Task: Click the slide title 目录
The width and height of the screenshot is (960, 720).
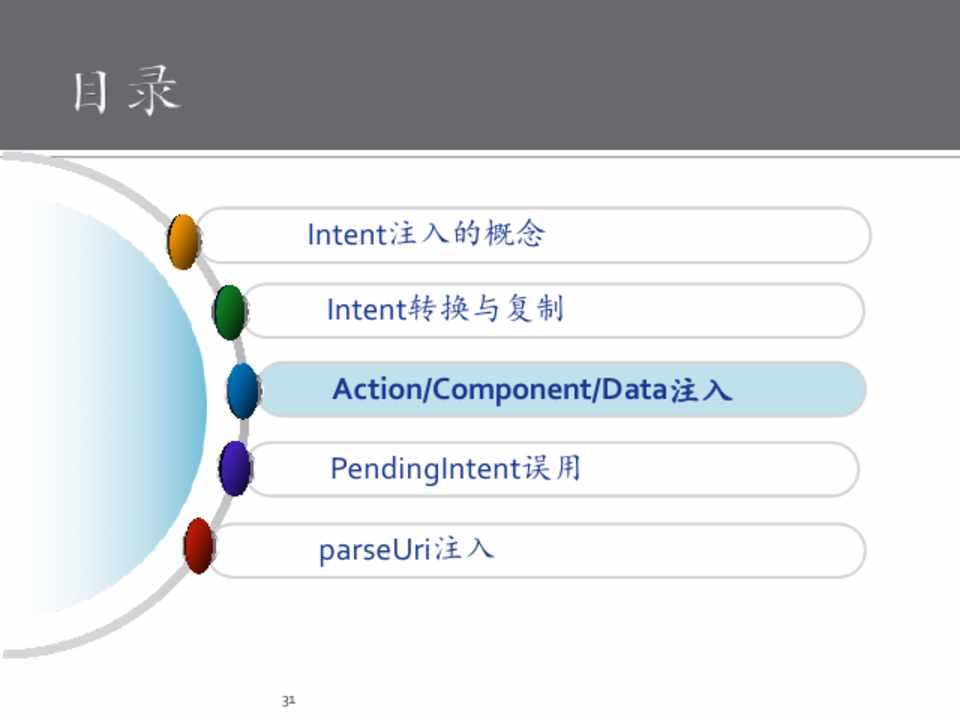Action: [126, 92]
